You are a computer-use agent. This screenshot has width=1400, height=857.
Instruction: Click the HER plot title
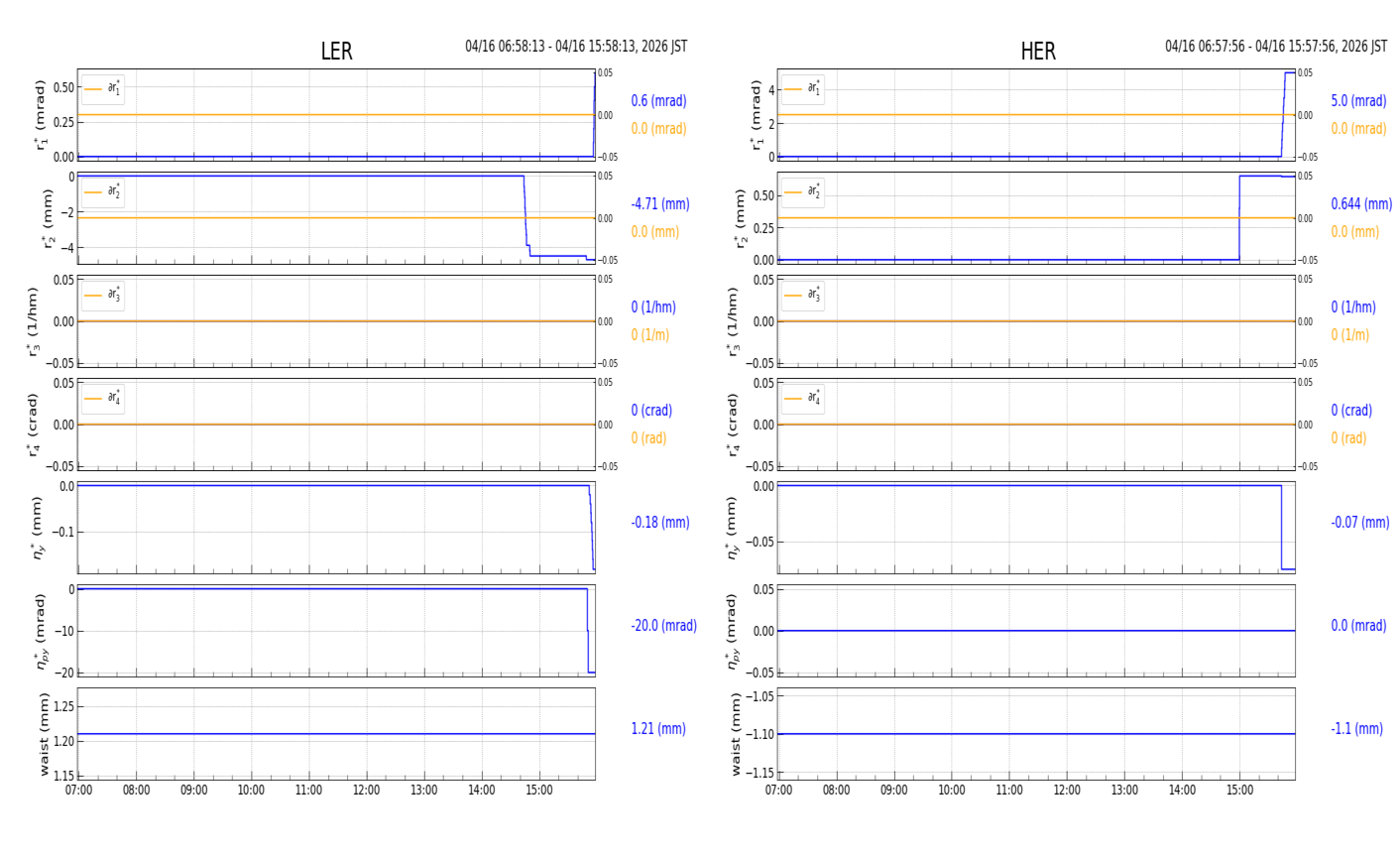pyautogui.click(x=1038, y=52)
